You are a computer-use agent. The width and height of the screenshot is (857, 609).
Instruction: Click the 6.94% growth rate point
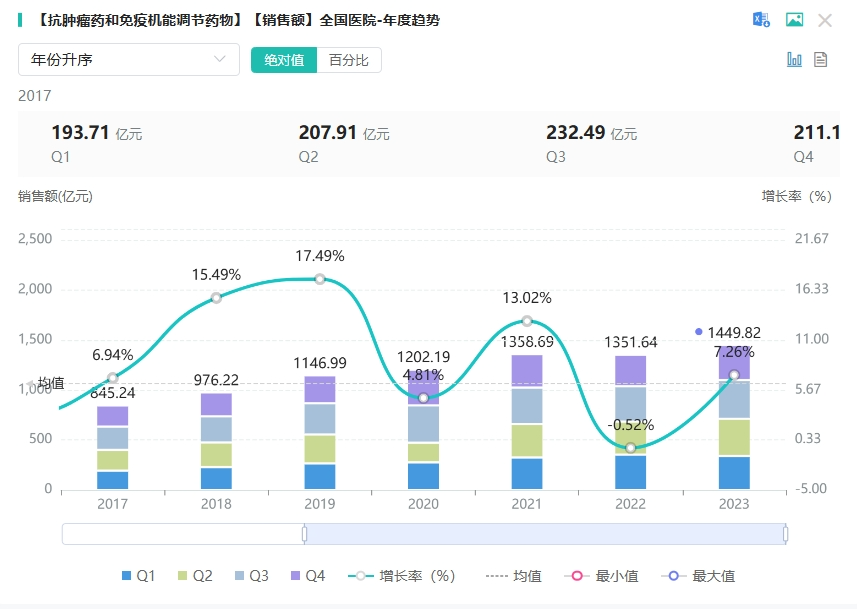113,378
